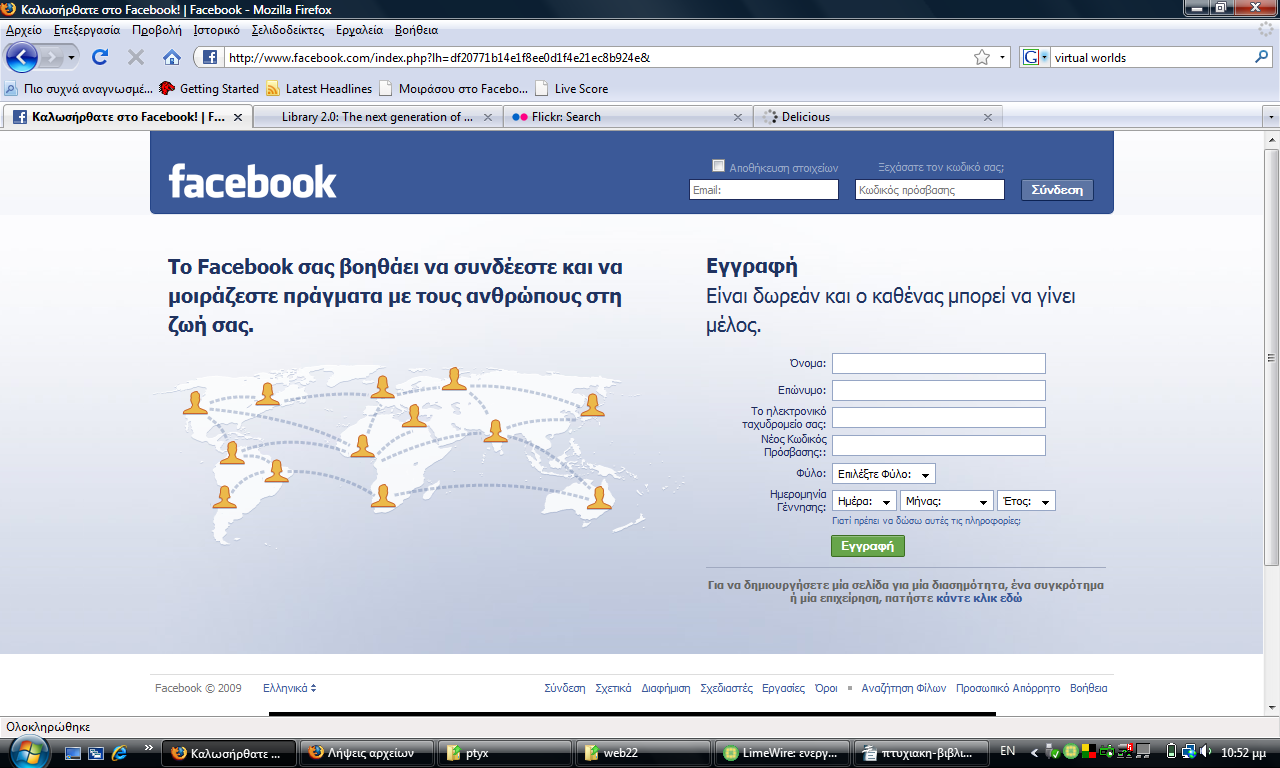Change language via 'Ελληνικά' selector
The height and width of the screenshot is (768, 1280).
(290, 688)
